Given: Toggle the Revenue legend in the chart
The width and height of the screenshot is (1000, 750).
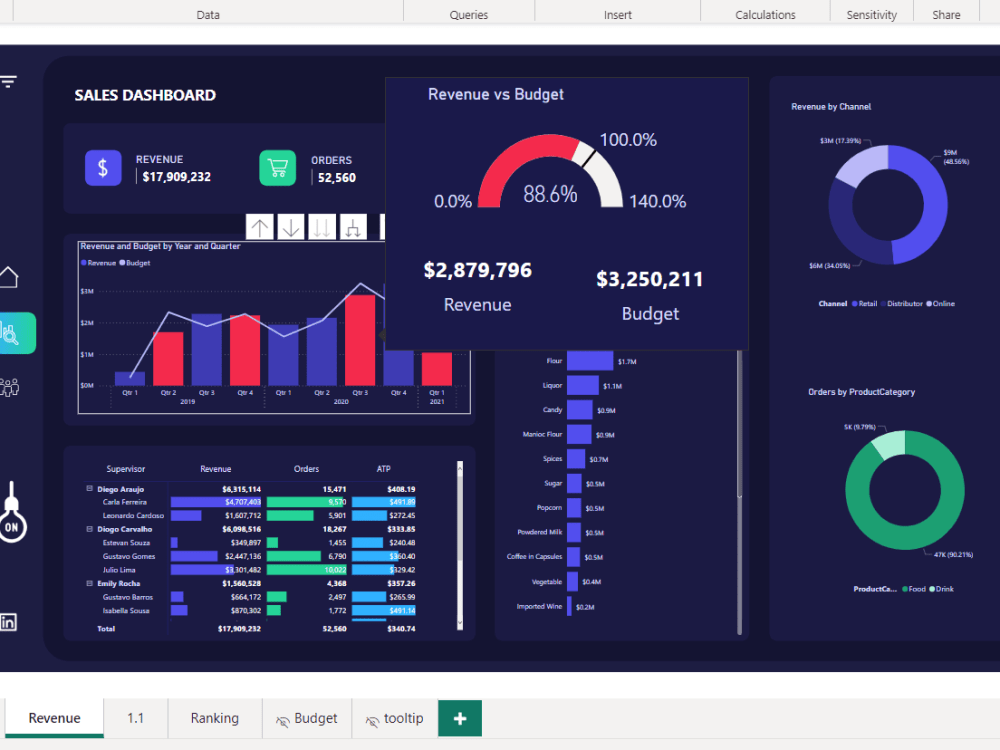Looking at the screenshot, I should [x=100, y=262].
